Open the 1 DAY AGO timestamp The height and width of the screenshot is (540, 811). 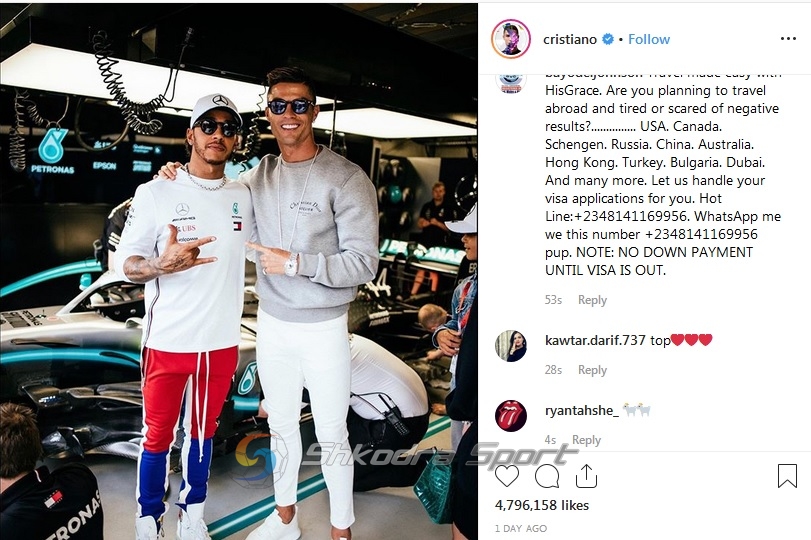coord(521,529)
